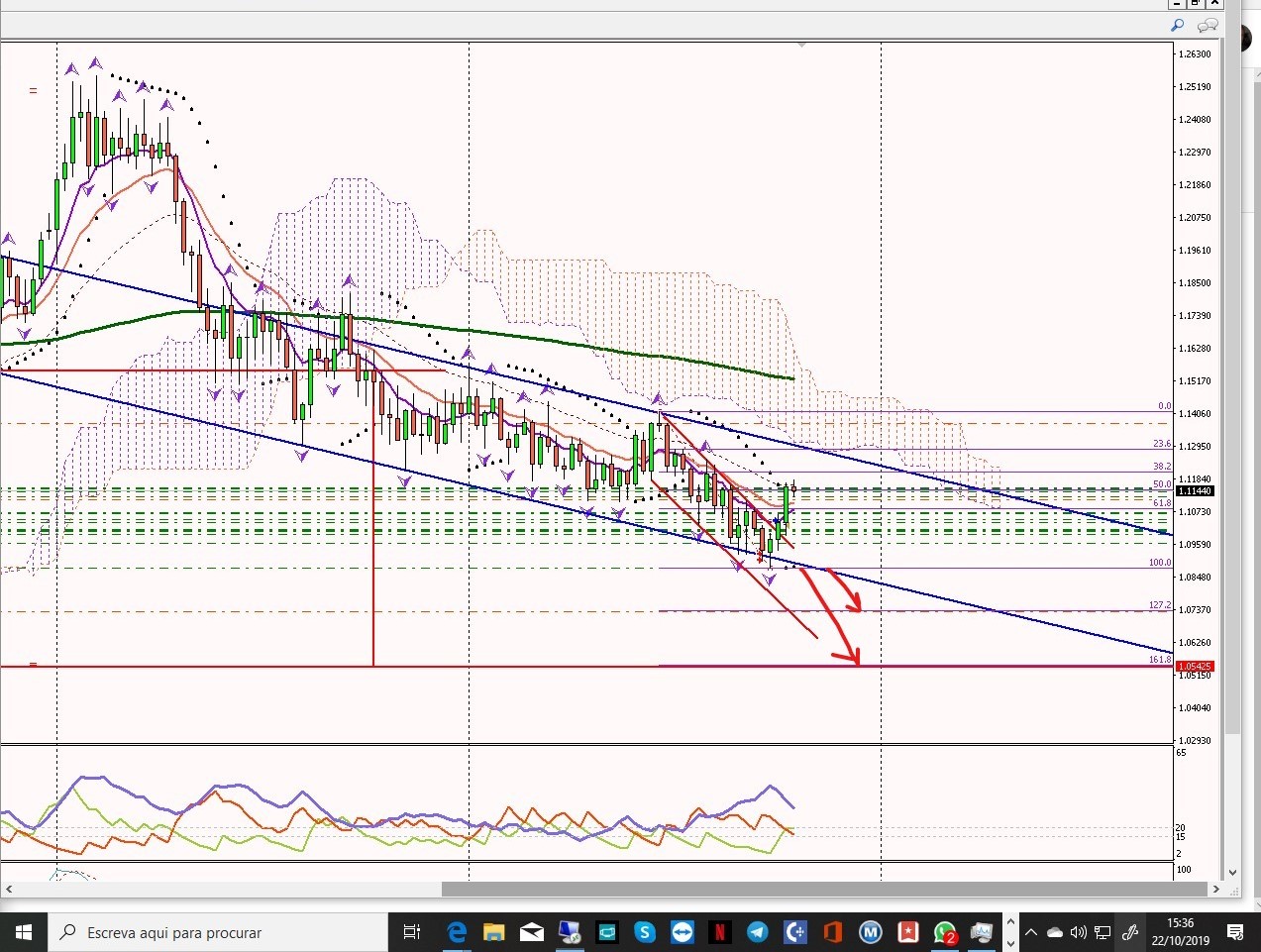The image size is (1261, 952).
Task: Click the Fibonacci 23.6 level label
Action: point(1162,444)
